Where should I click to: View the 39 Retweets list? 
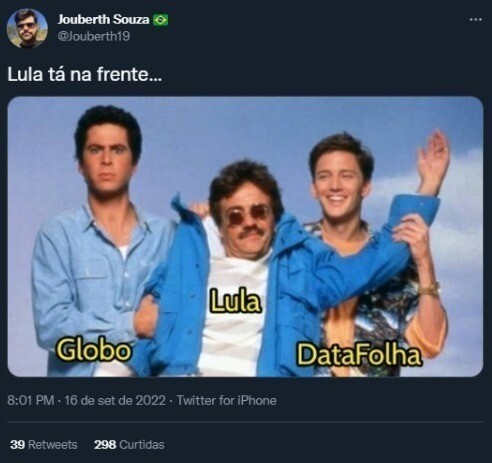(43, 444)
